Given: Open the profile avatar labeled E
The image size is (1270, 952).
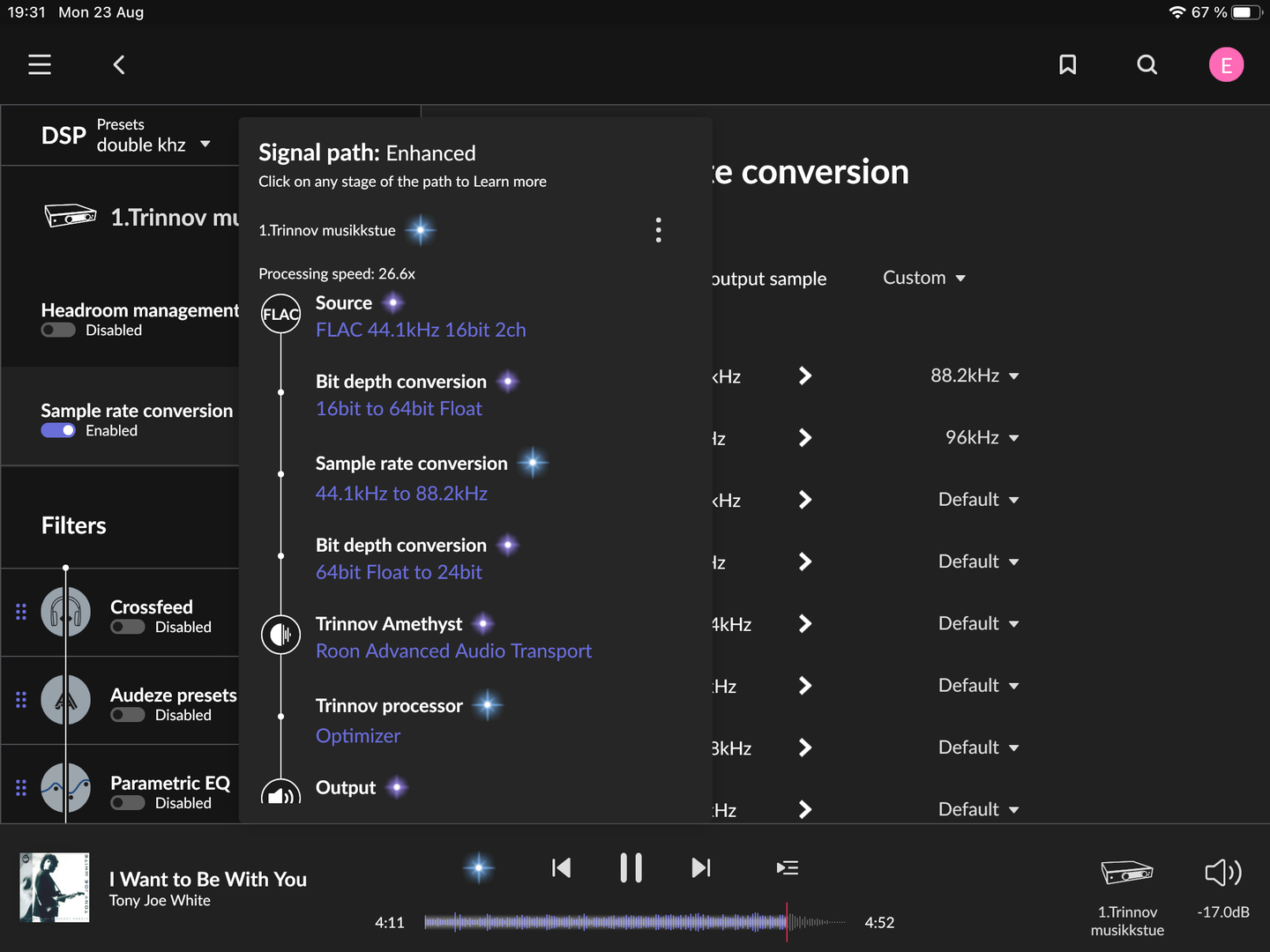Looking at the screenshot, I should pyautogui.click(x=1226, y=64).
